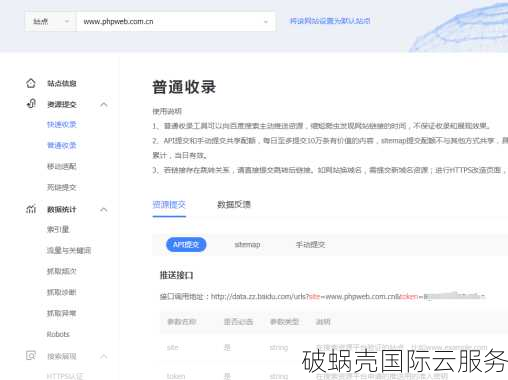Click the 资源提交 sidebar icon

pos(31,104)
